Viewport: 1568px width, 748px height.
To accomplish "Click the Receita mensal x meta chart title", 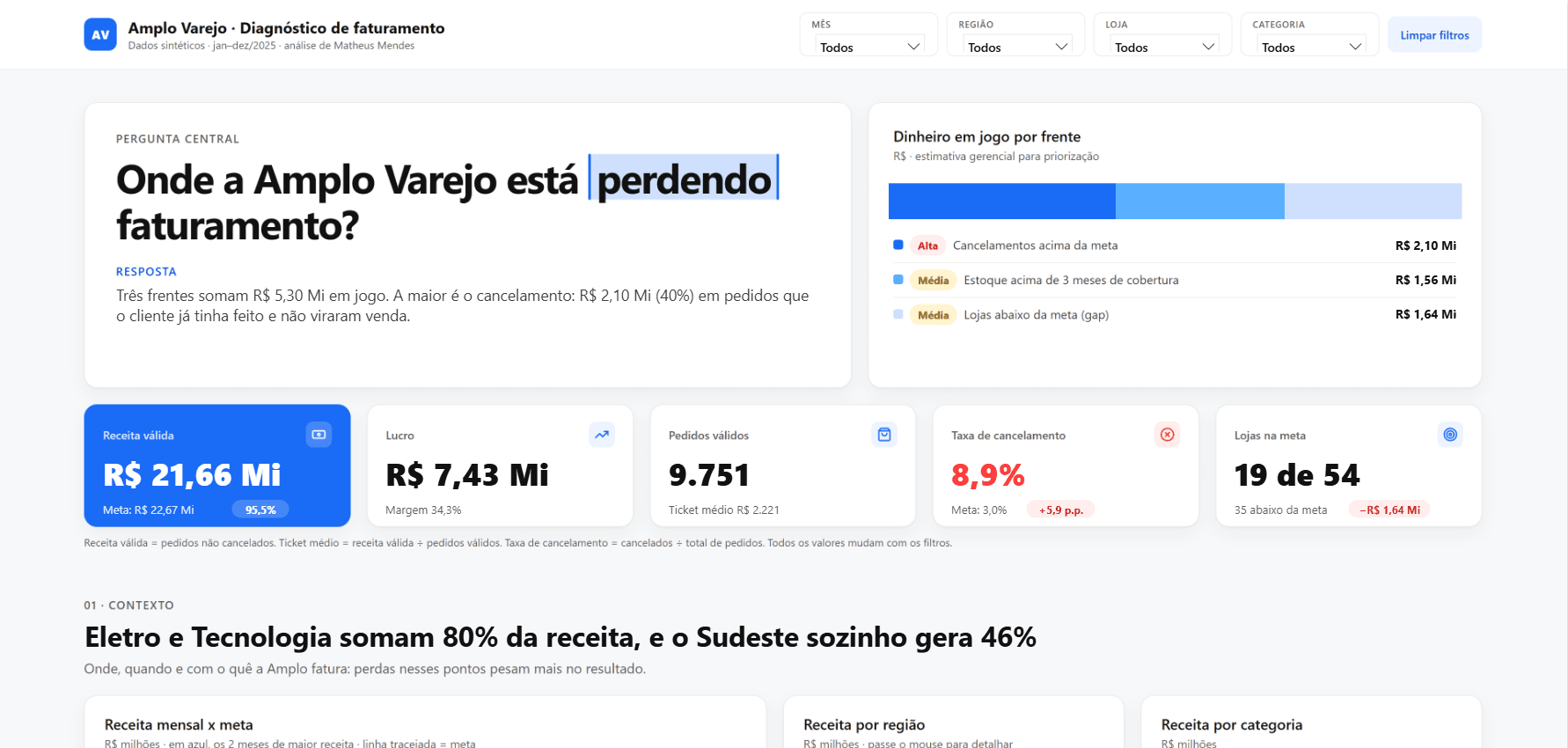I will click(179, 725).
